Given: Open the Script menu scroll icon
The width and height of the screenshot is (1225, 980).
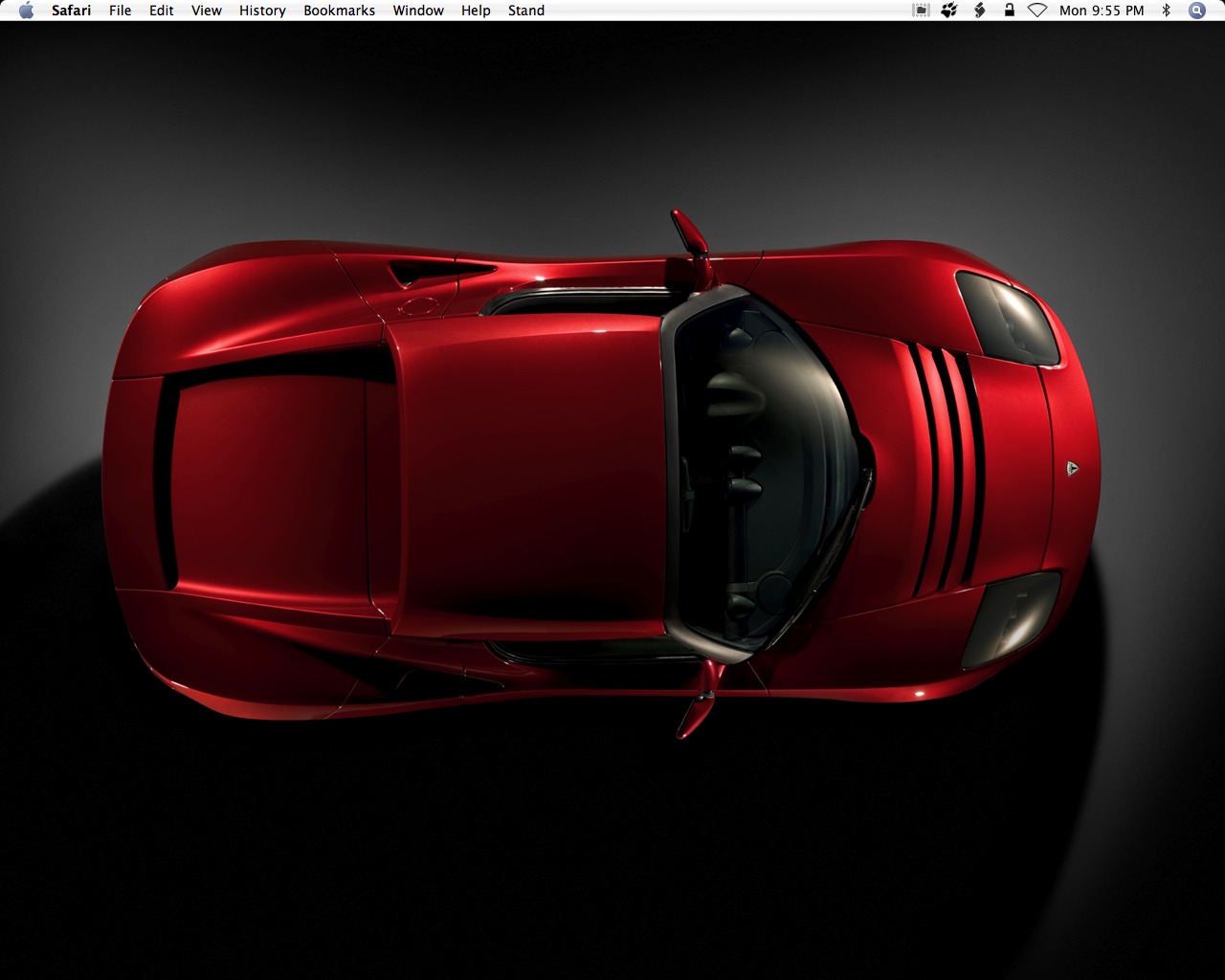Looking at the screenshot, I should tap(979, 11).
